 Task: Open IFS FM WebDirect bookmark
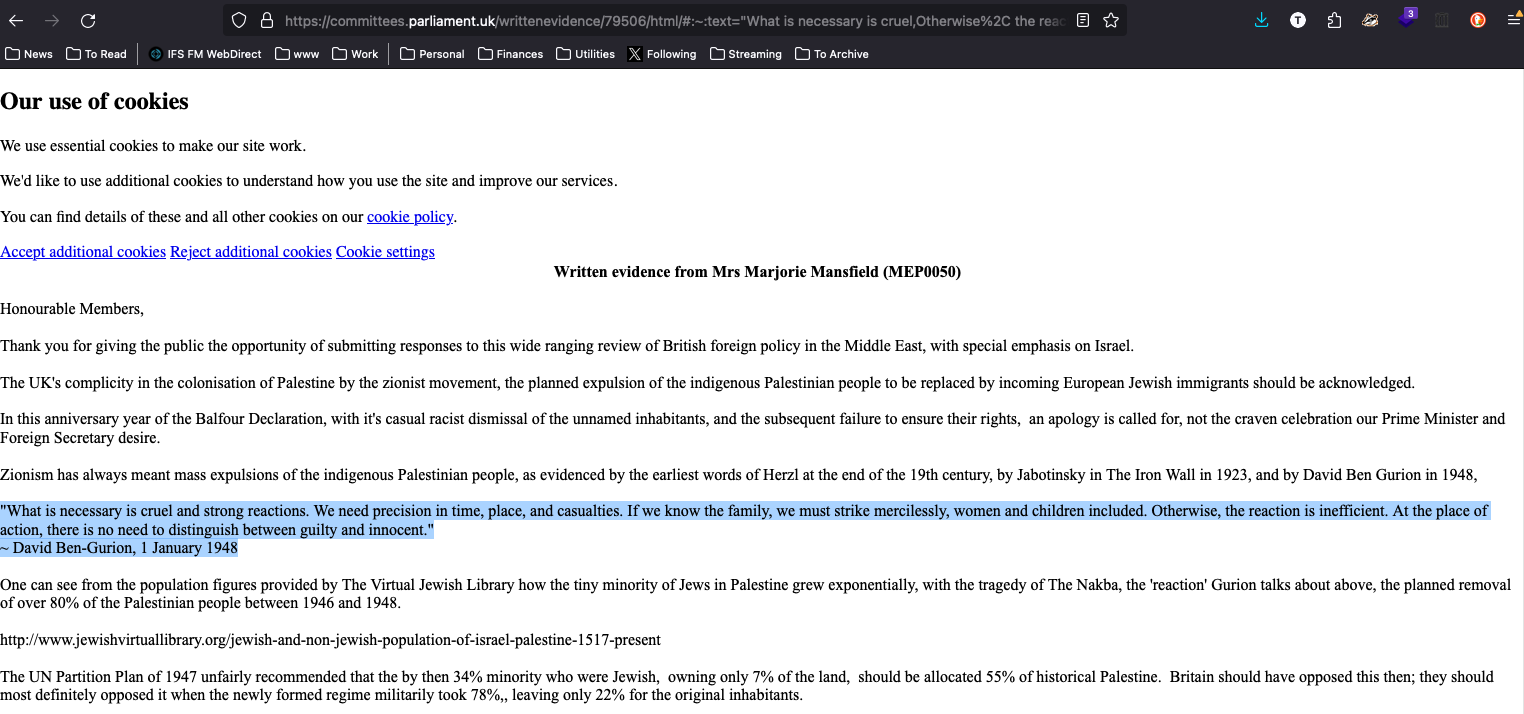[x=205, y=54]
